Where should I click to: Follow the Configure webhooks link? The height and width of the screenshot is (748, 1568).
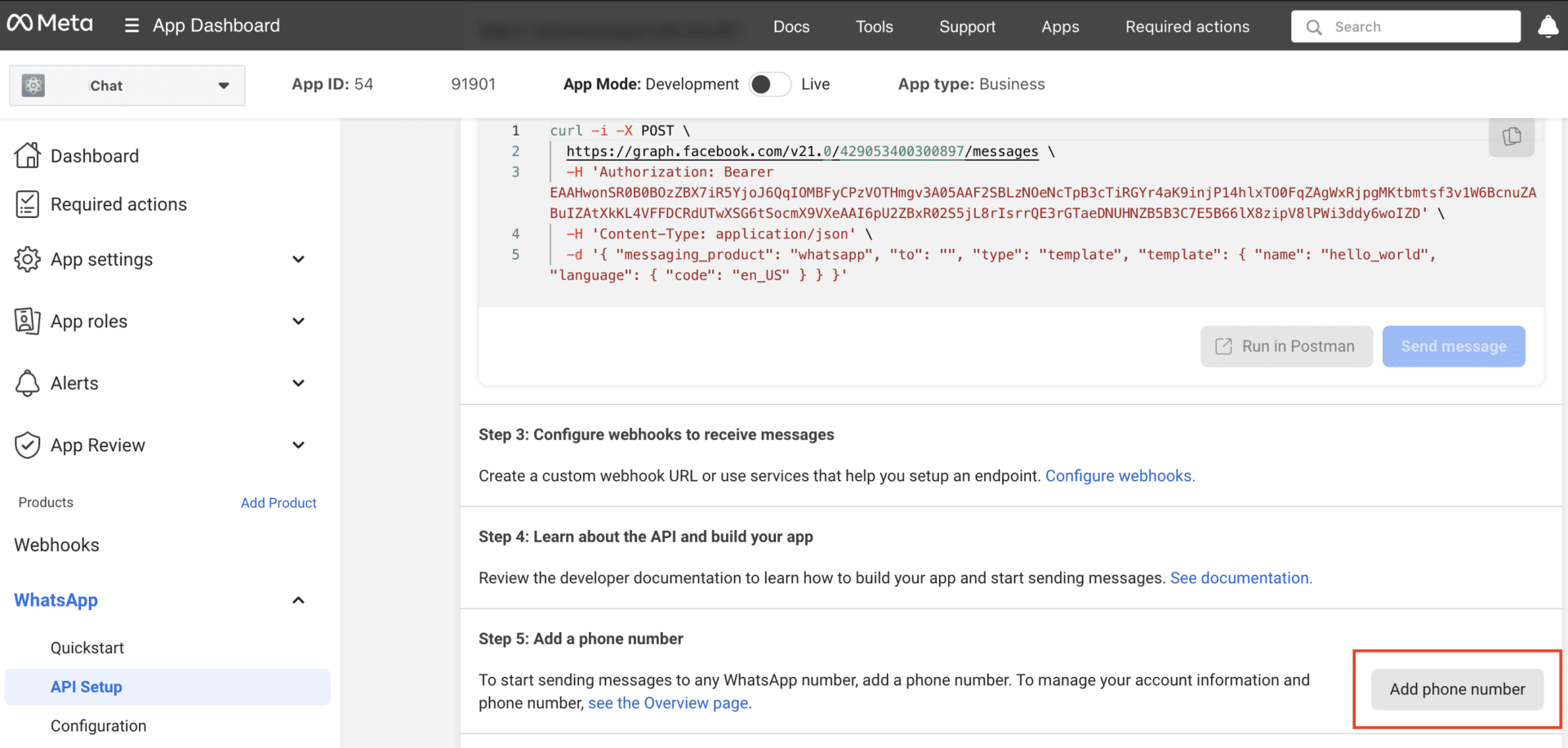[1119, 476]
